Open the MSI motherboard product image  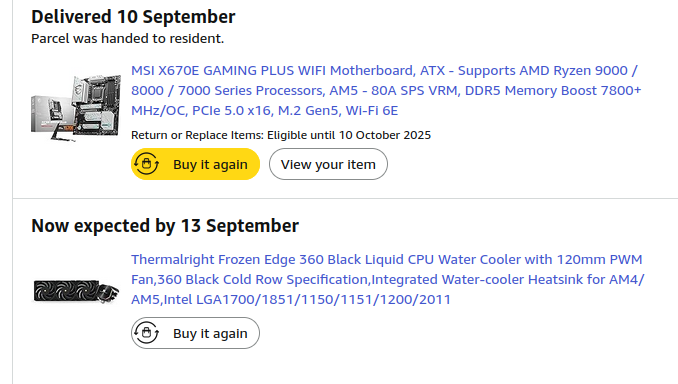76,107
